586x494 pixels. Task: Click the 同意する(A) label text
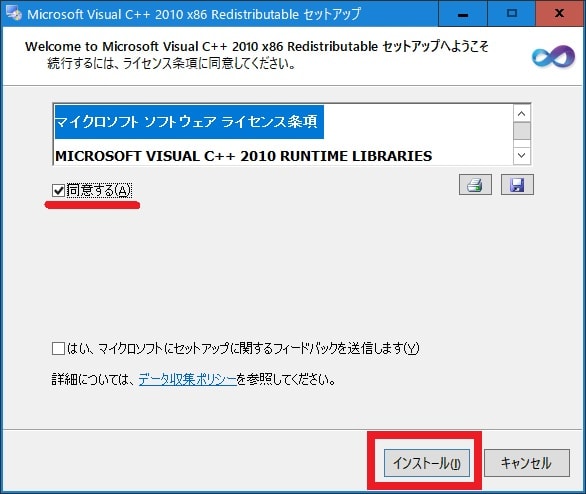(99, 191)
